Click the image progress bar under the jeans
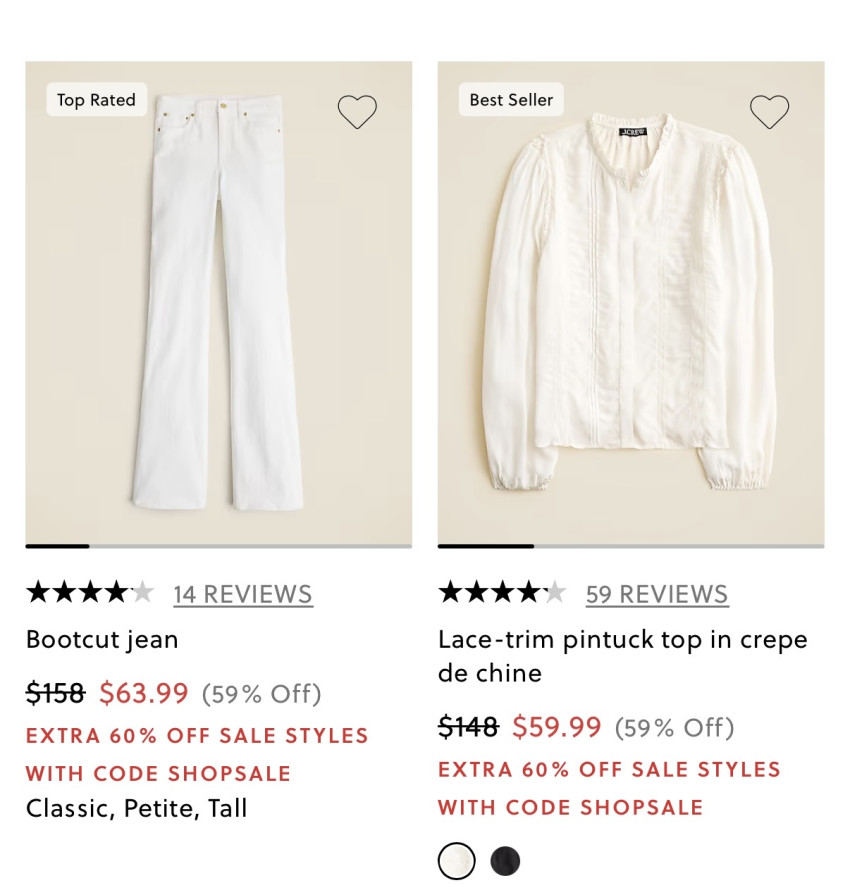The image size is (850, 890). (x=219, y=546)
